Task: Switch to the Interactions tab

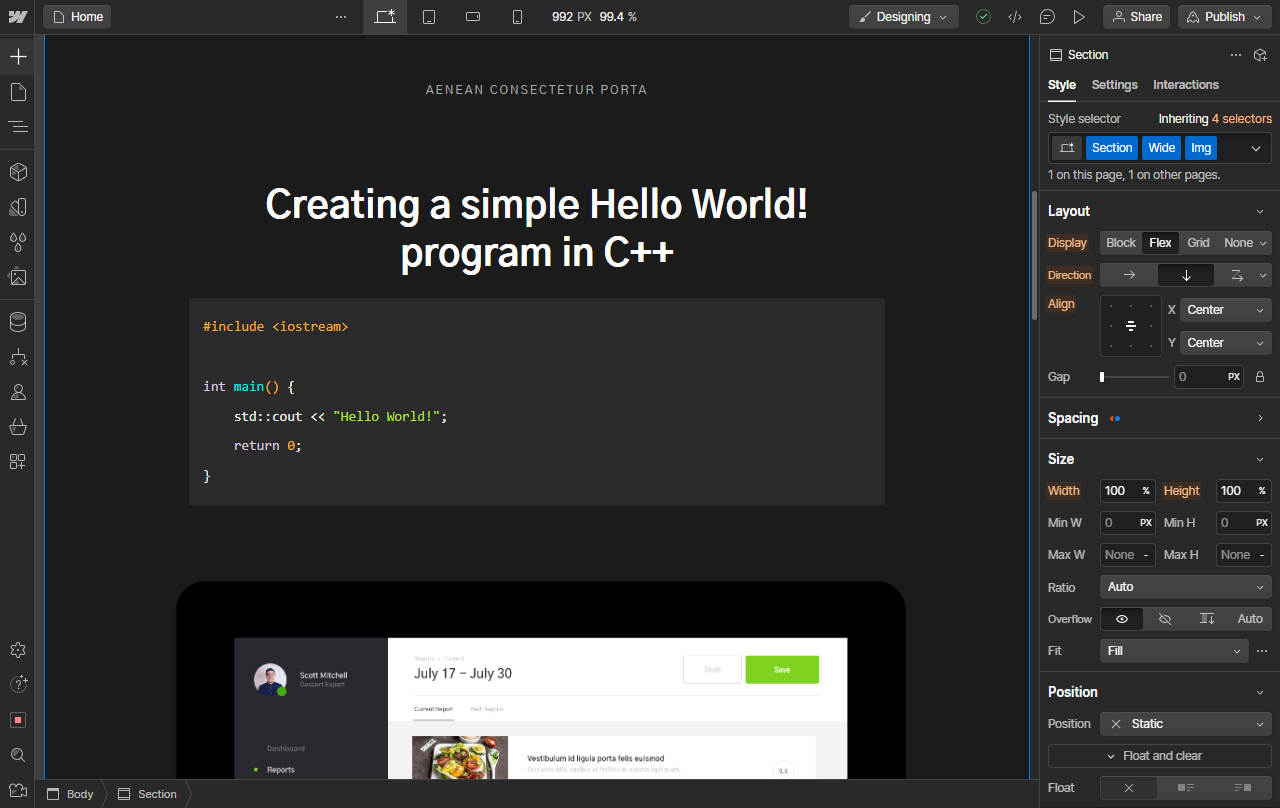Action: (x=1185, y=85)
